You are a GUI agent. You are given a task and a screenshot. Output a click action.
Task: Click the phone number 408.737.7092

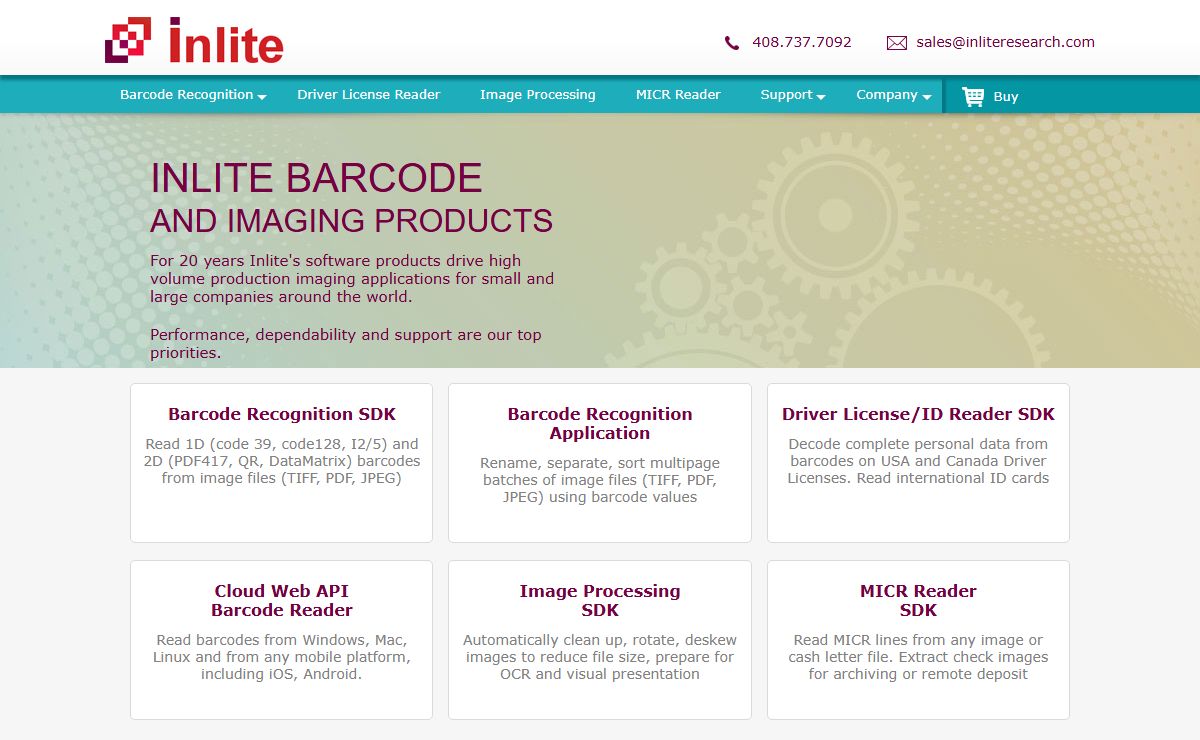point(802,42)
